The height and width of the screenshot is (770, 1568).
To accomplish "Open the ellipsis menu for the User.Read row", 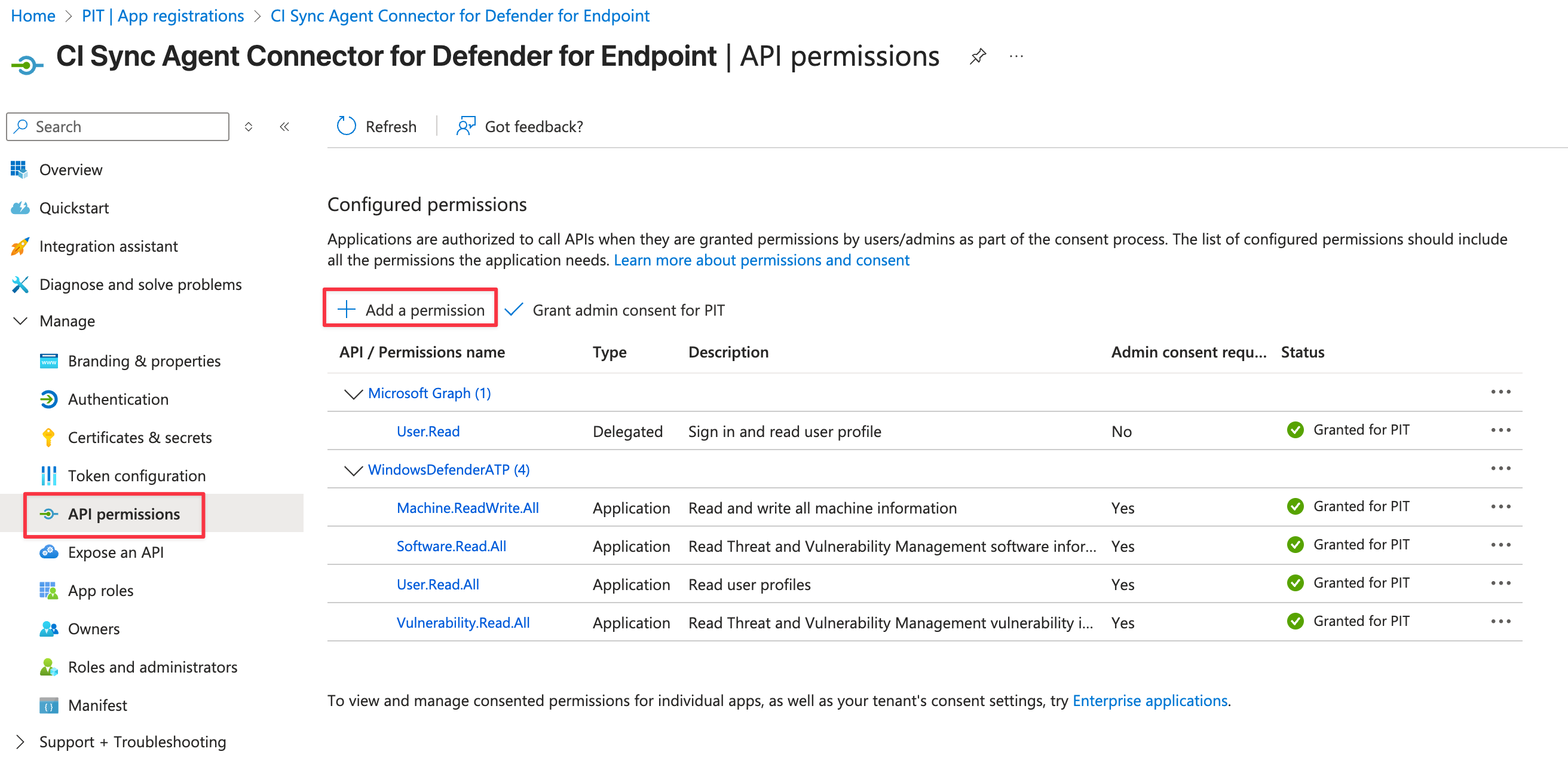I will click(1500, 430).
